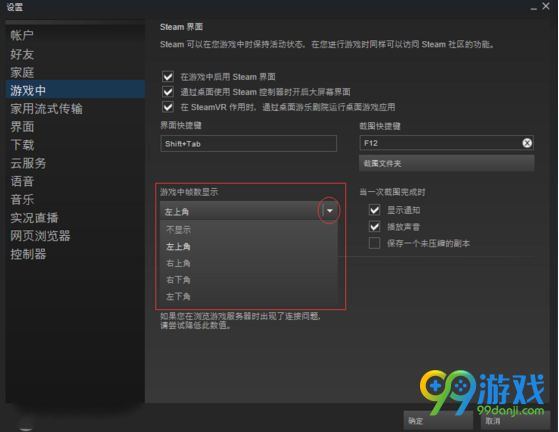Show the 下载 settings page
The width and height of the screenshot is (559, 432).
[22, 145]
